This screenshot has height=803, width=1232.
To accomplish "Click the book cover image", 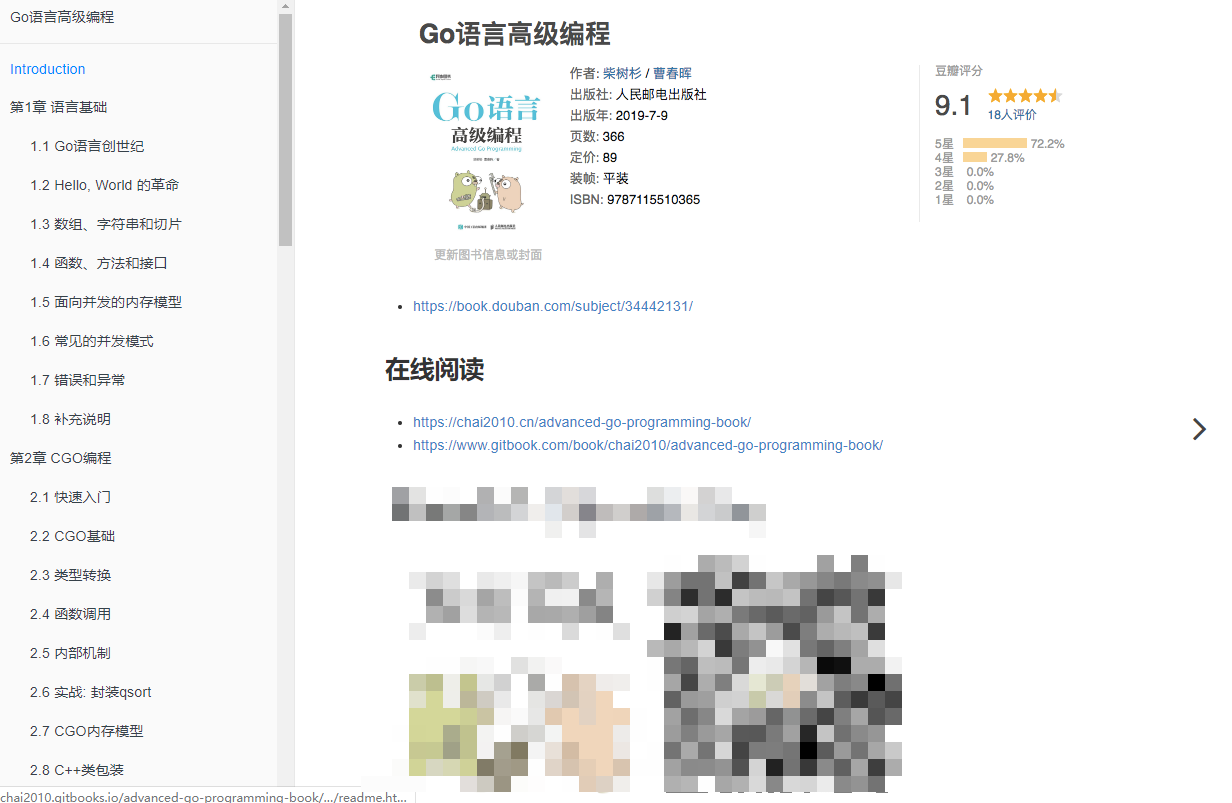I will [x=485, y=150].
